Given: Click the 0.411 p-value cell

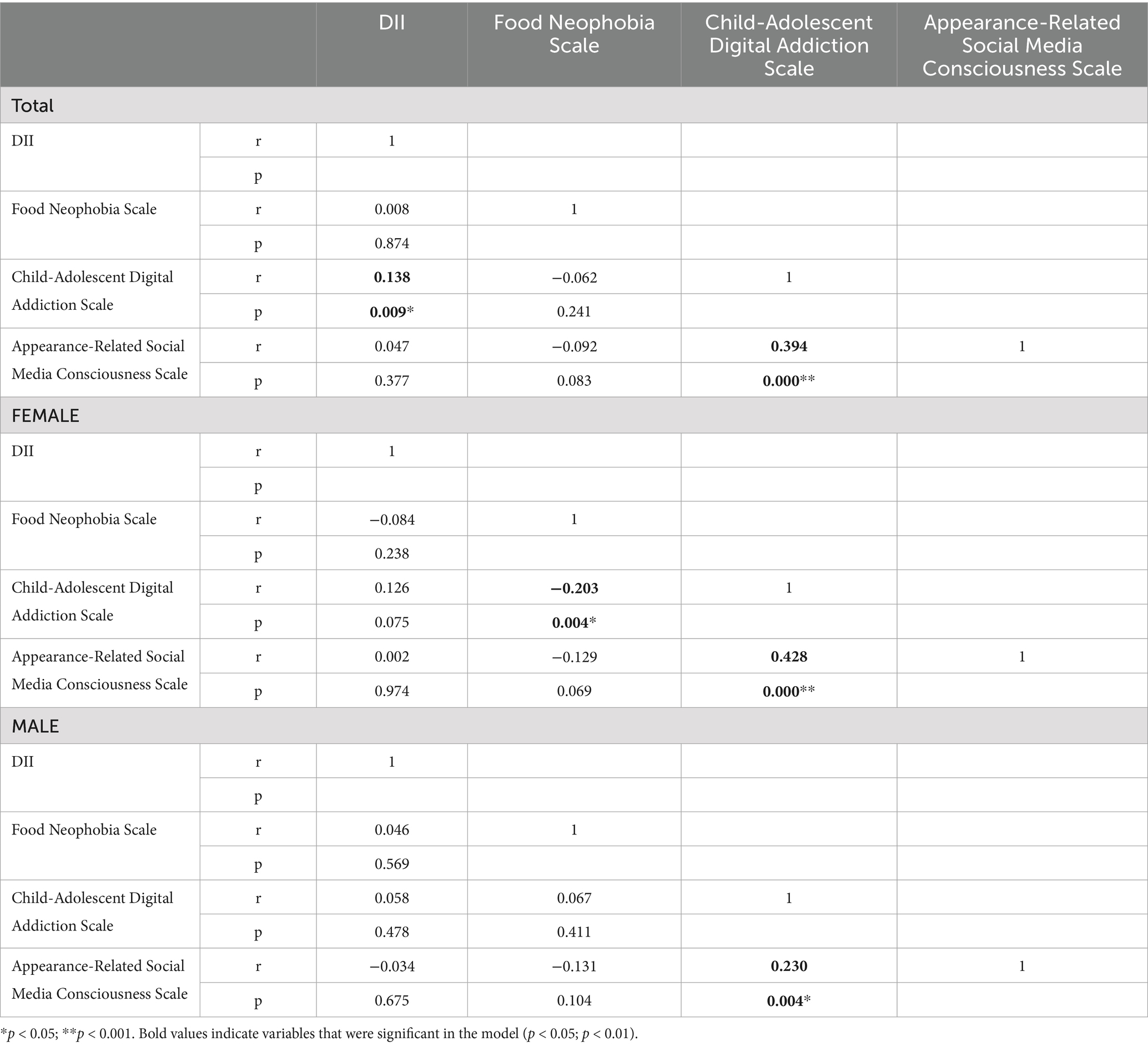Looking at the screenshot, I should pyautogui.click(x=573, y=932).
